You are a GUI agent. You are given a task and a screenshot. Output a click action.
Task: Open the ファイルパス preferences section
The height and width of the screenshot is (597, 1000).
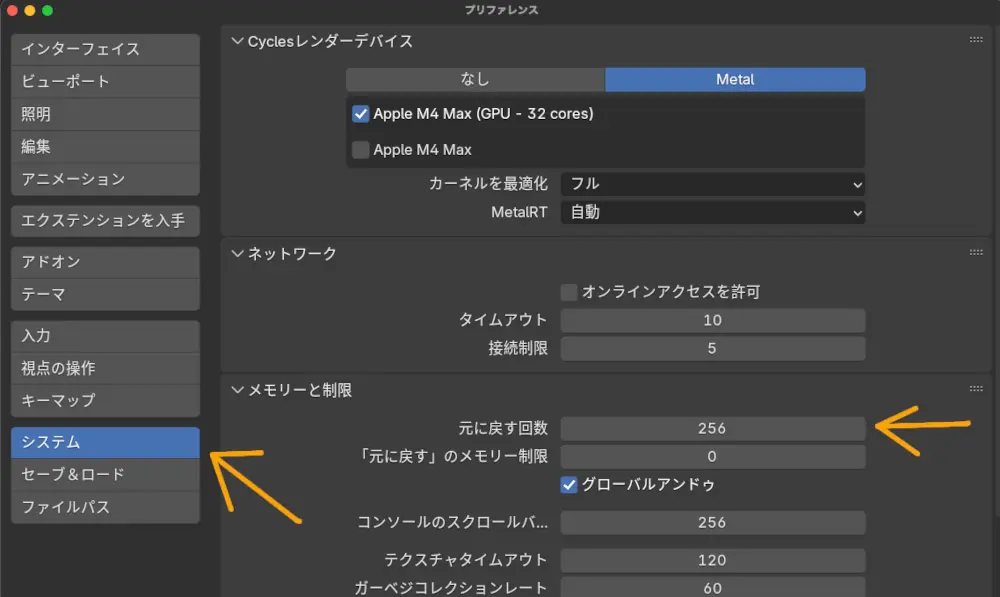[x=105, y=507]
